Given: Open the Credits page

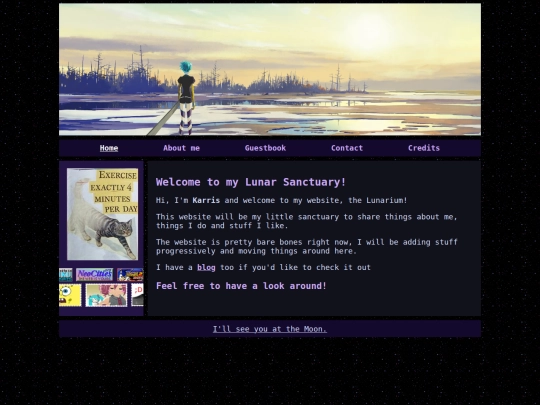Looking at the screenshot, I should point(424,148).
